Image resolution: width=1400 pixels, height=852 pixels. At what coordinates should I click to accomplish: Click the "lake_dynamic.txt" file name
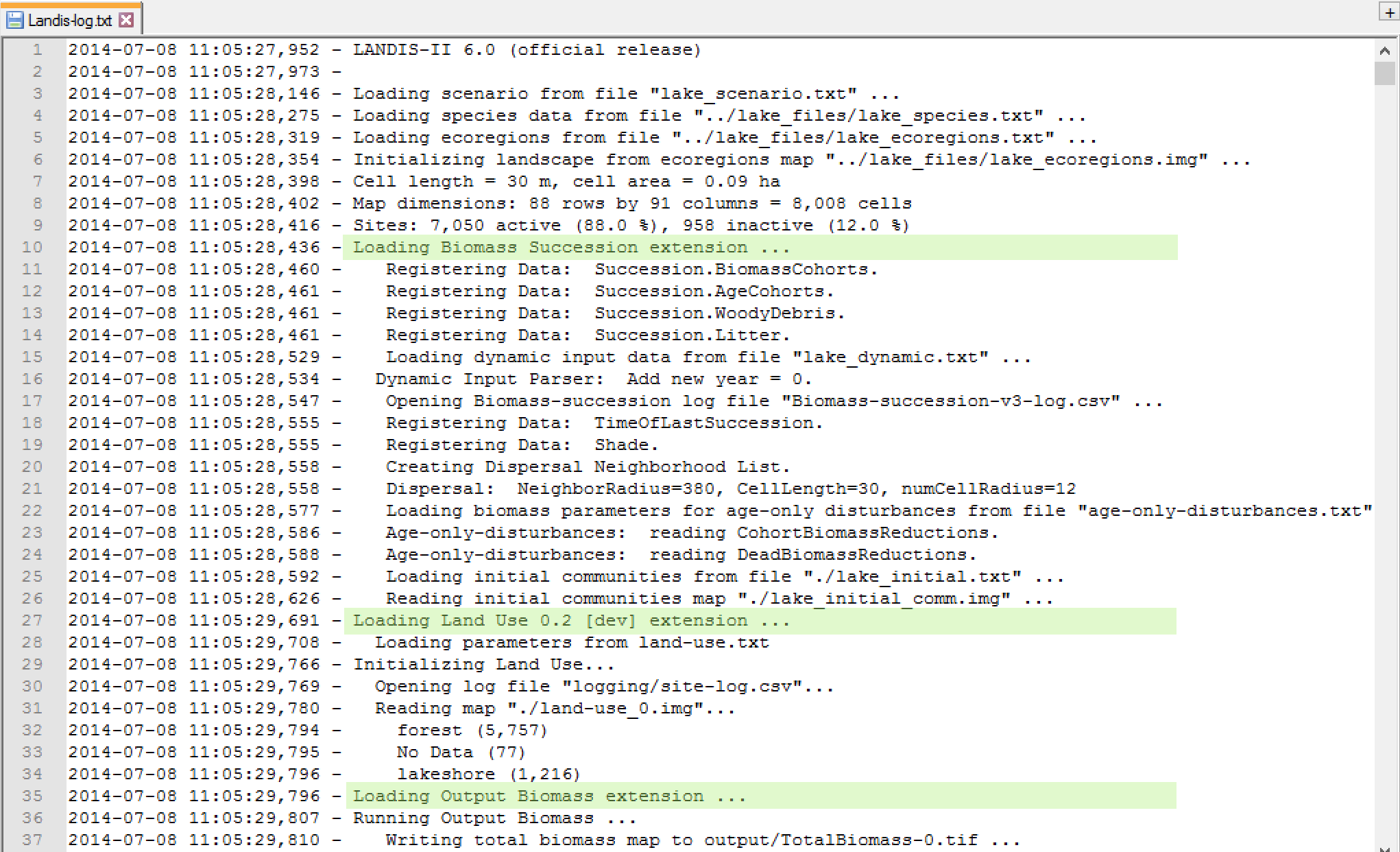tap(891, 357)
